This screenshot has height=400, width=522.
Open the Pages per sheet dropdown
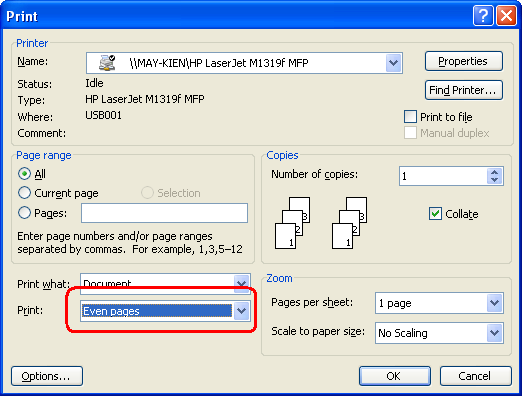[x=494, y=303]
